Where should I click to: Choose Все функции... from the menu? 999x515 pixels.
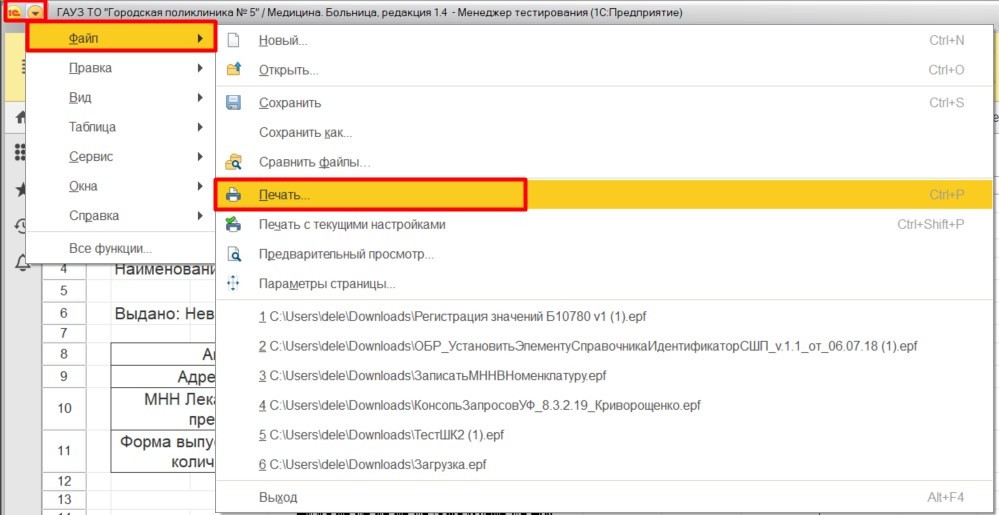coord(110,248)
